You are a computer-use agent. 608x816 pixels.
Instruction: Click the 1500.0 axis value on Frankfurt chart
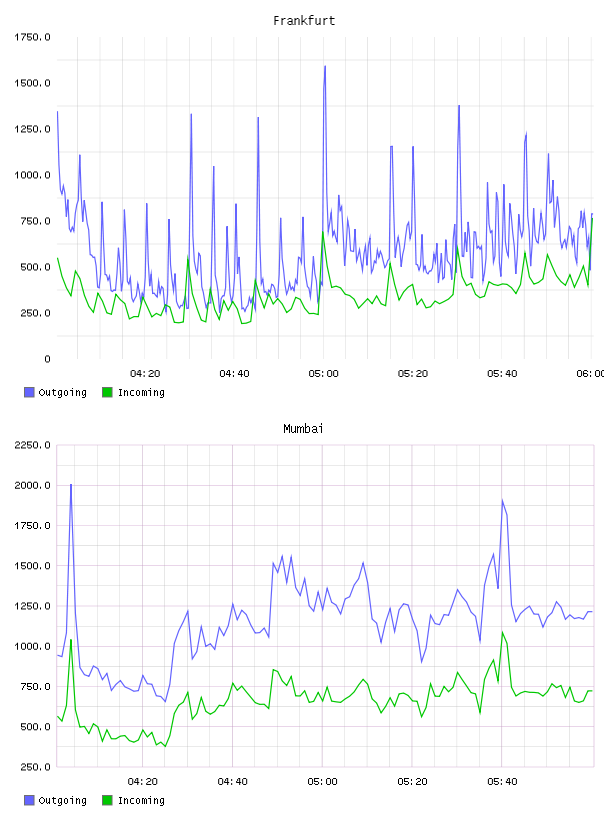point(32,83)
